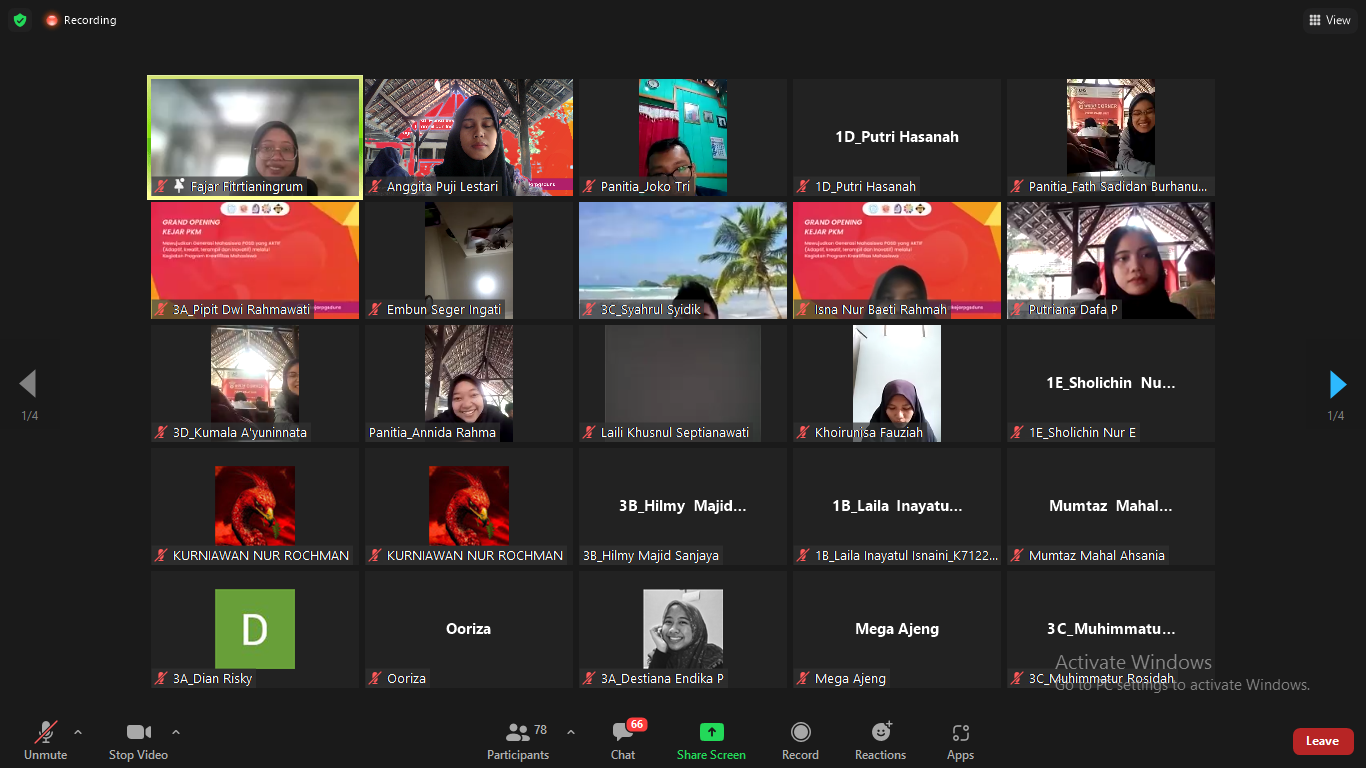Select Fajar Fitrtianingrum's video tile
1366x768 pixels.
pos(255,136)
